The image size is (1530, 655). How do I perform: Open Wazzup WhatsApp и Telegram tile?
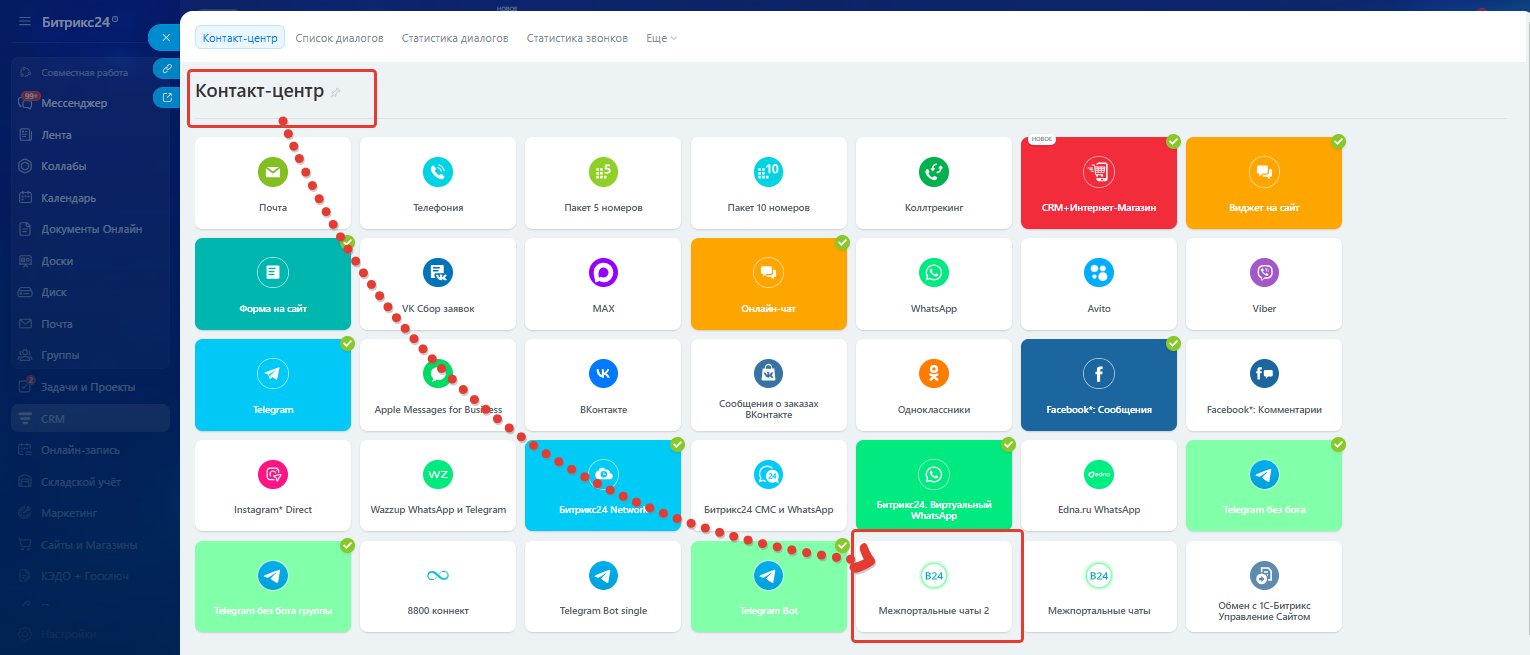tap(438, 485)
